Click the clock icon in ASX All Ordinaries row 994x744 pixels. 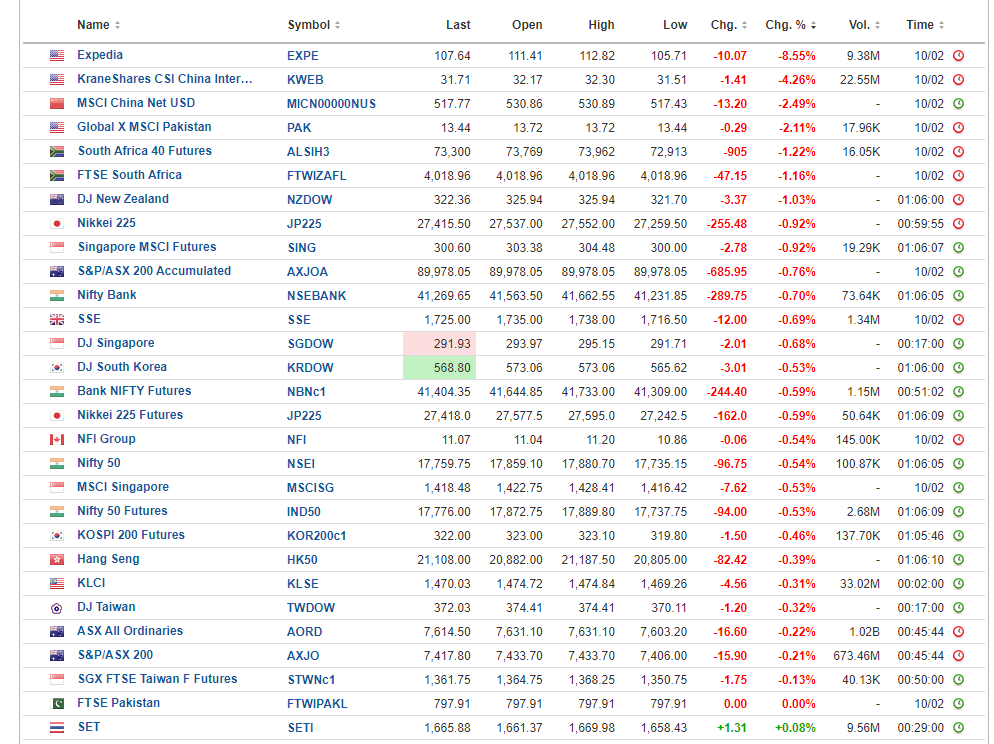pyautogui.click(x=958, y=632)
